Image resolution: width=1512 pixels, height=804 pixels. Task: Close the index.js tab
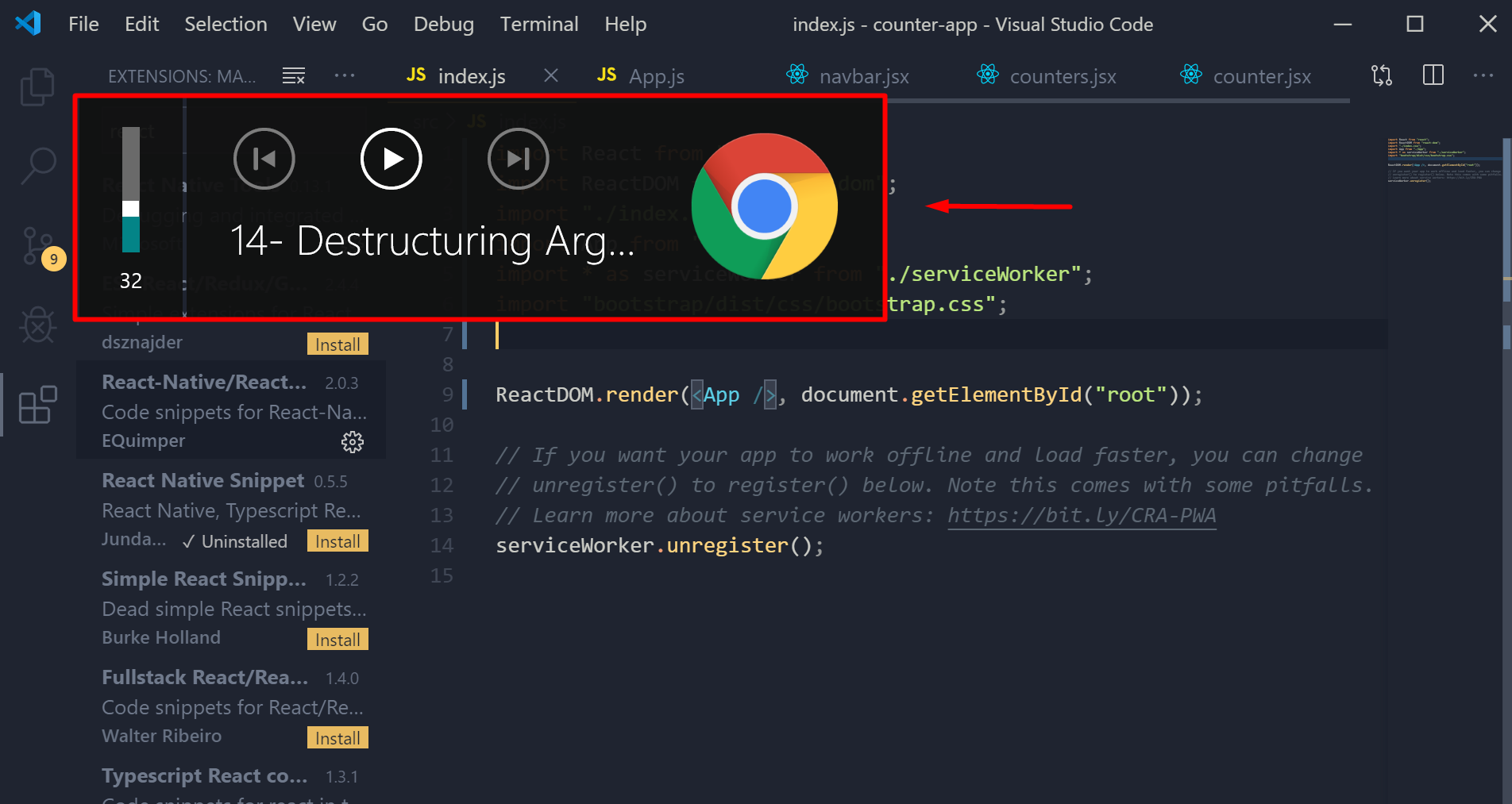551,75
